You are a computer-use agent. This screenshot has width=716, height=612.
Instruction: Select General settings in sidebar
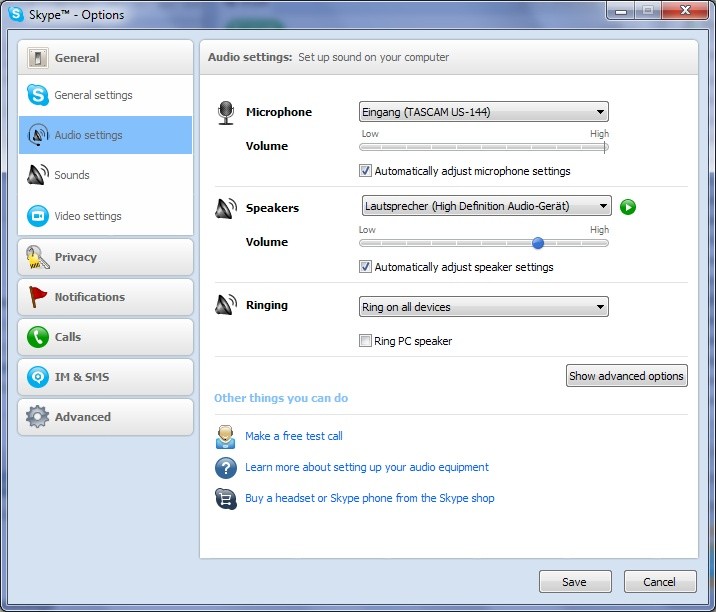(105, 95)
